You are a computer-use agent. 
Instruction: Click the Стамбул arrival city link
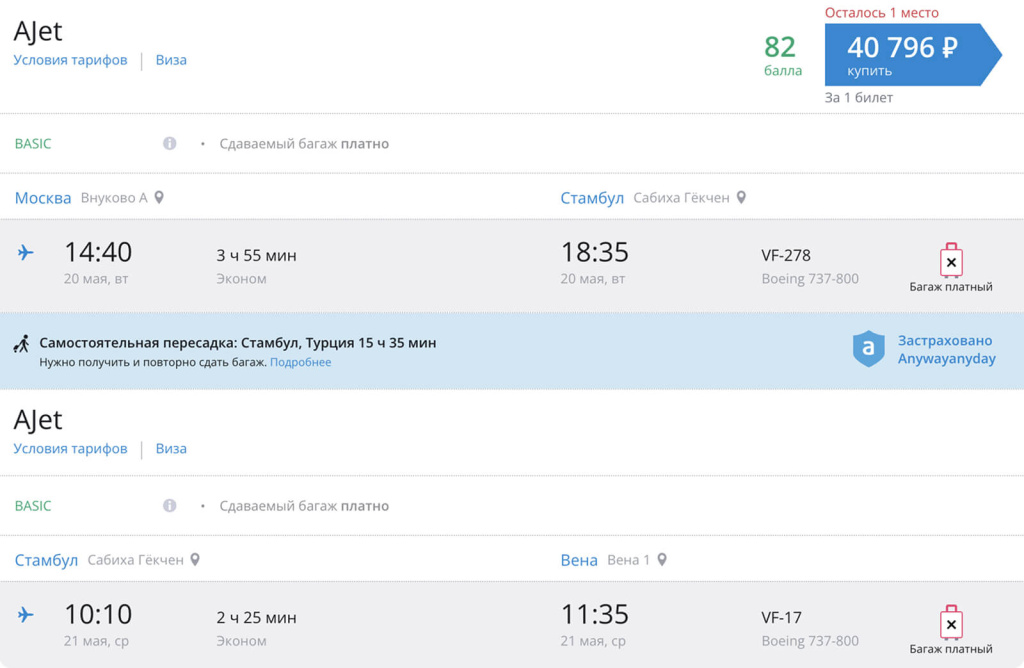click(592, 198)
